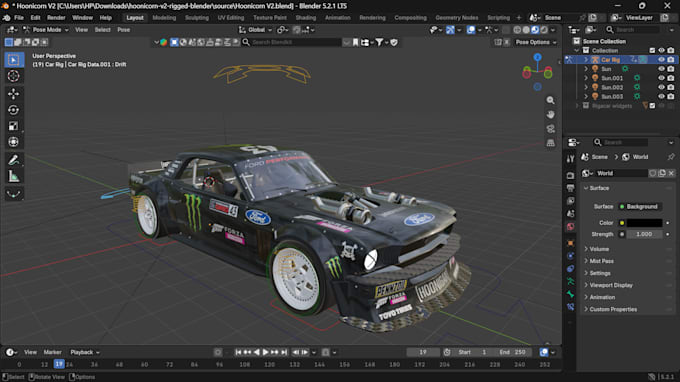Screen dimensions: 680x382
Task: Open the Bone properties tab
Action: point(570,294)
